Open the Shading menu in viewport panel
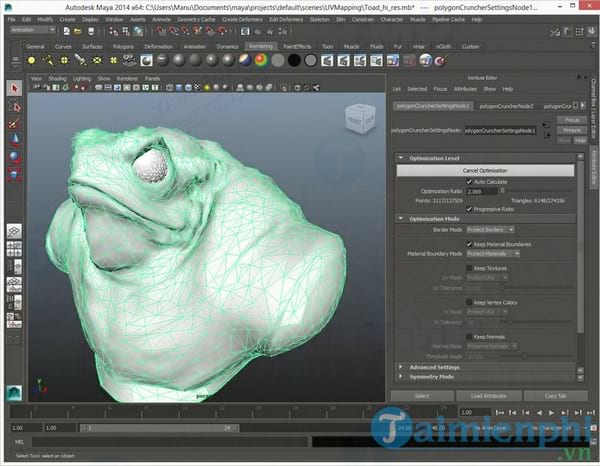Image resolution: width=600 pixels, height=466 pixels. pos(59,77)
